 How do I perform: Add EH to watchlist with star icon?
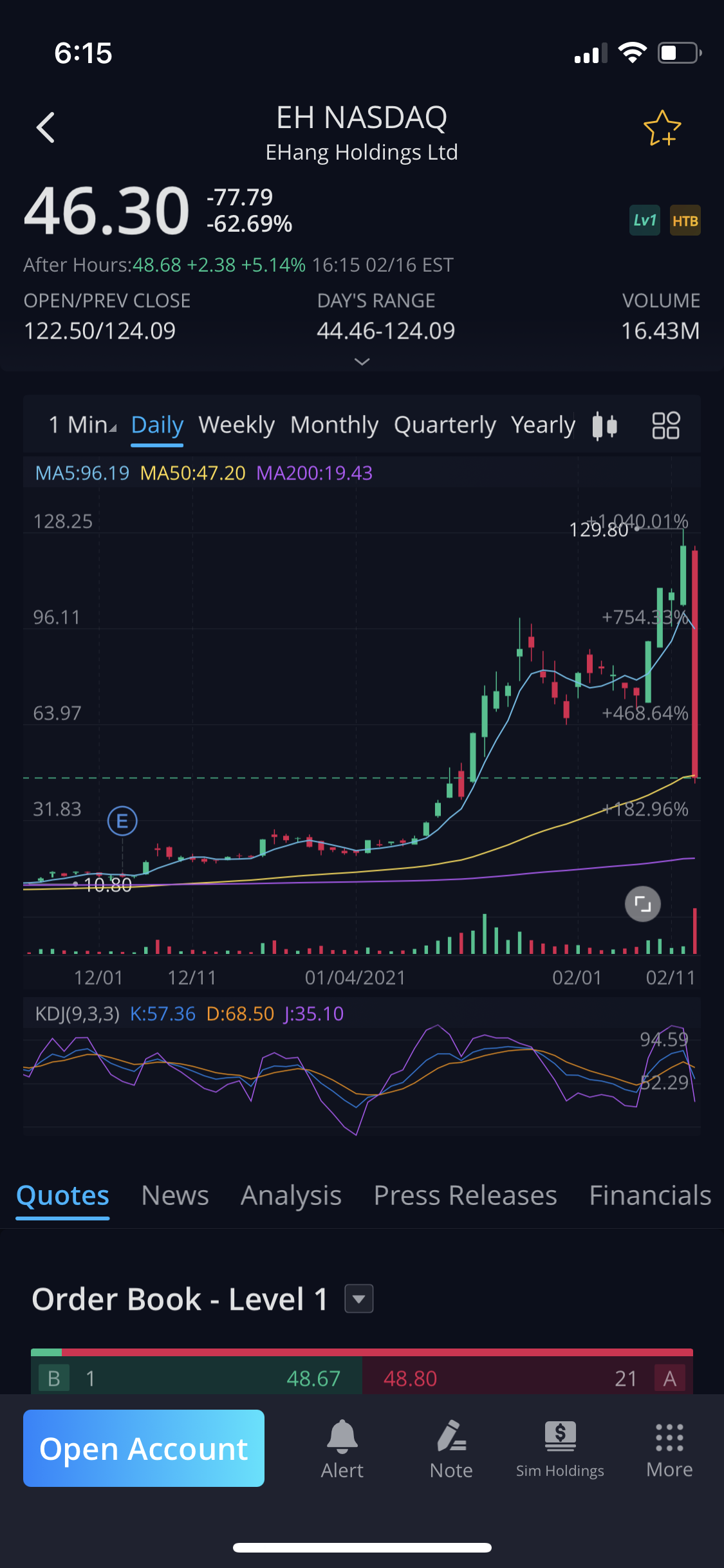tap(662, 128)
